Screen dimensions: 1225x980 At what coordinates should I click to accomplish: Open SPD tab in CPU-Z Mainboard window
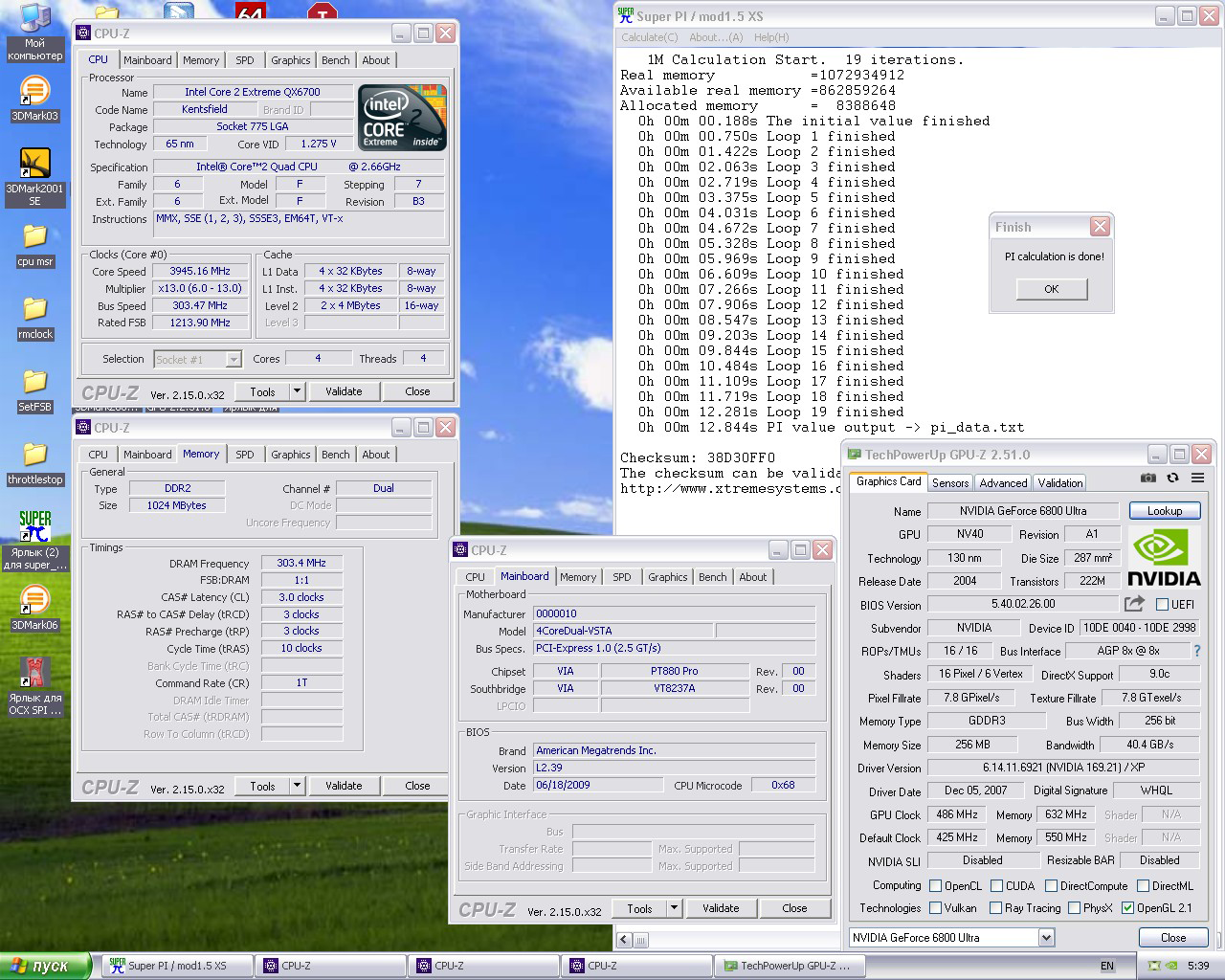622,576
